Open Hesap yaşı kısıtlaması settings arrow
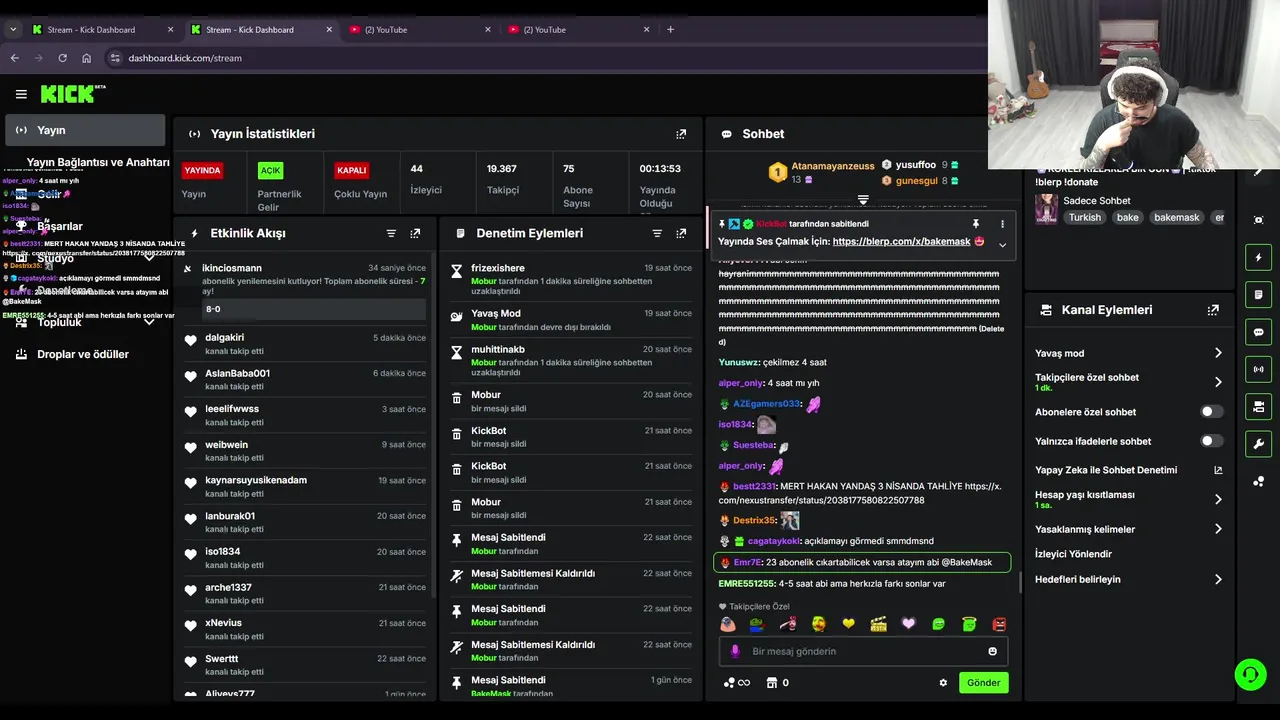This screenshot has height=720, width=1280. [1218, 499]
